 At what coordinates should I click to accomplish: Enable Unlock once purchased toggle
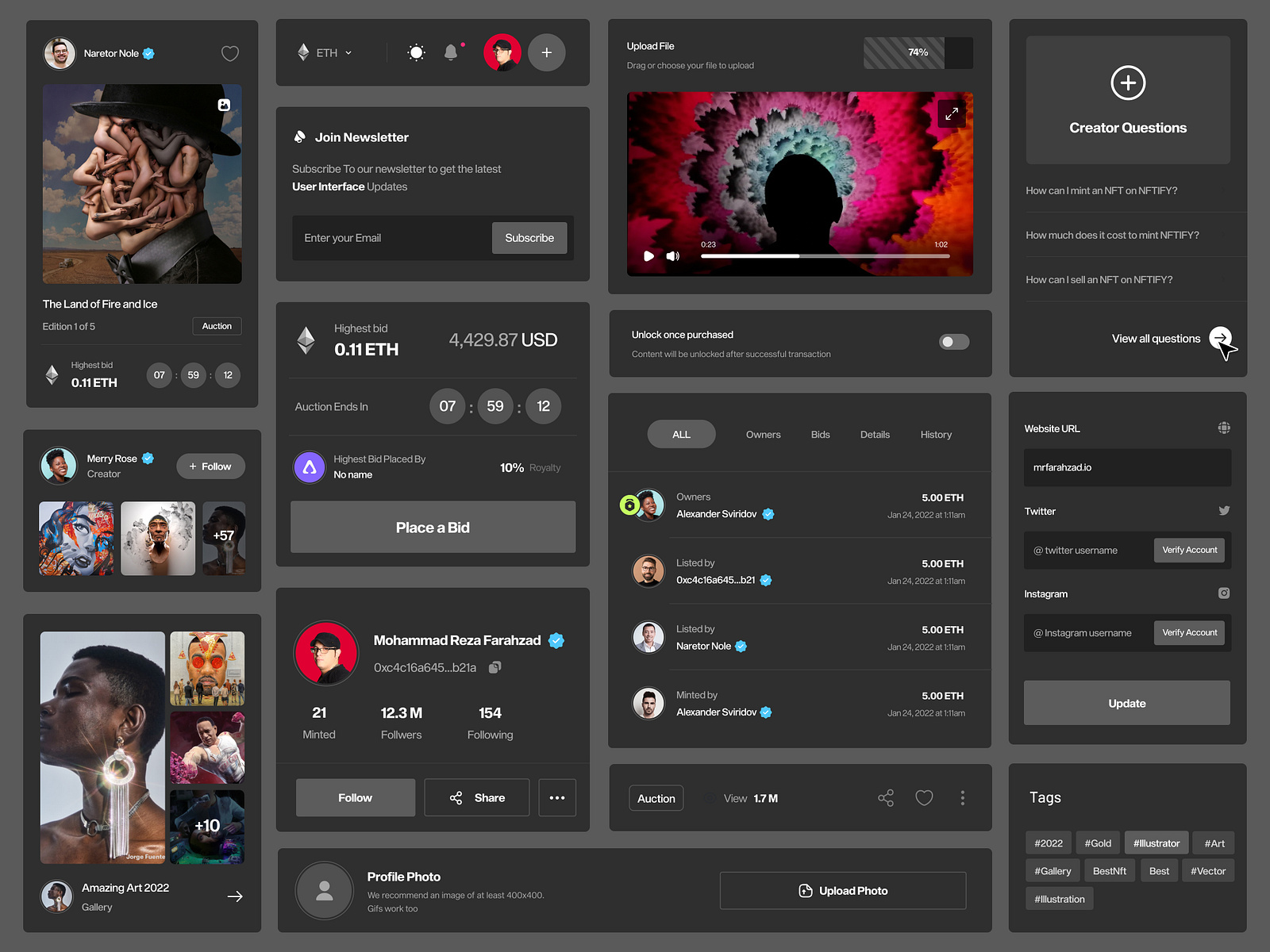click(x=953, y=342)
